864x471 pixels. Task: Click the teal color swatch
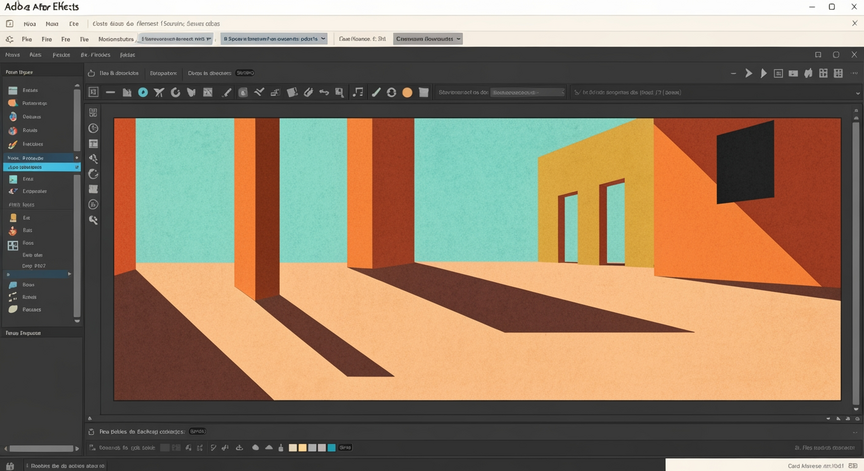tap(331, 448)
